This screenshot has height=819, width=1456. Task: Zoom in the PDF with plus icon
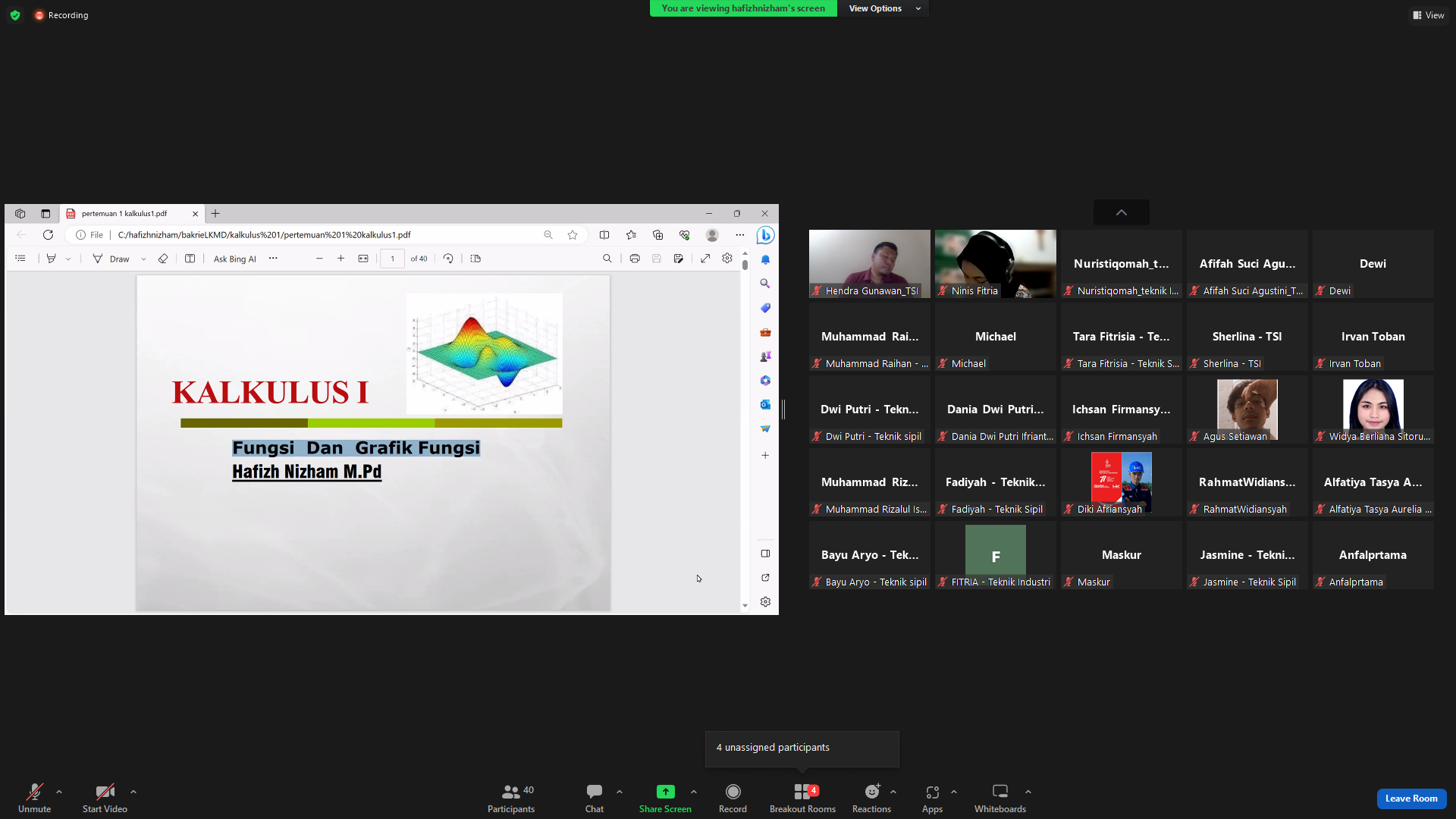click(x=341, y=259)
